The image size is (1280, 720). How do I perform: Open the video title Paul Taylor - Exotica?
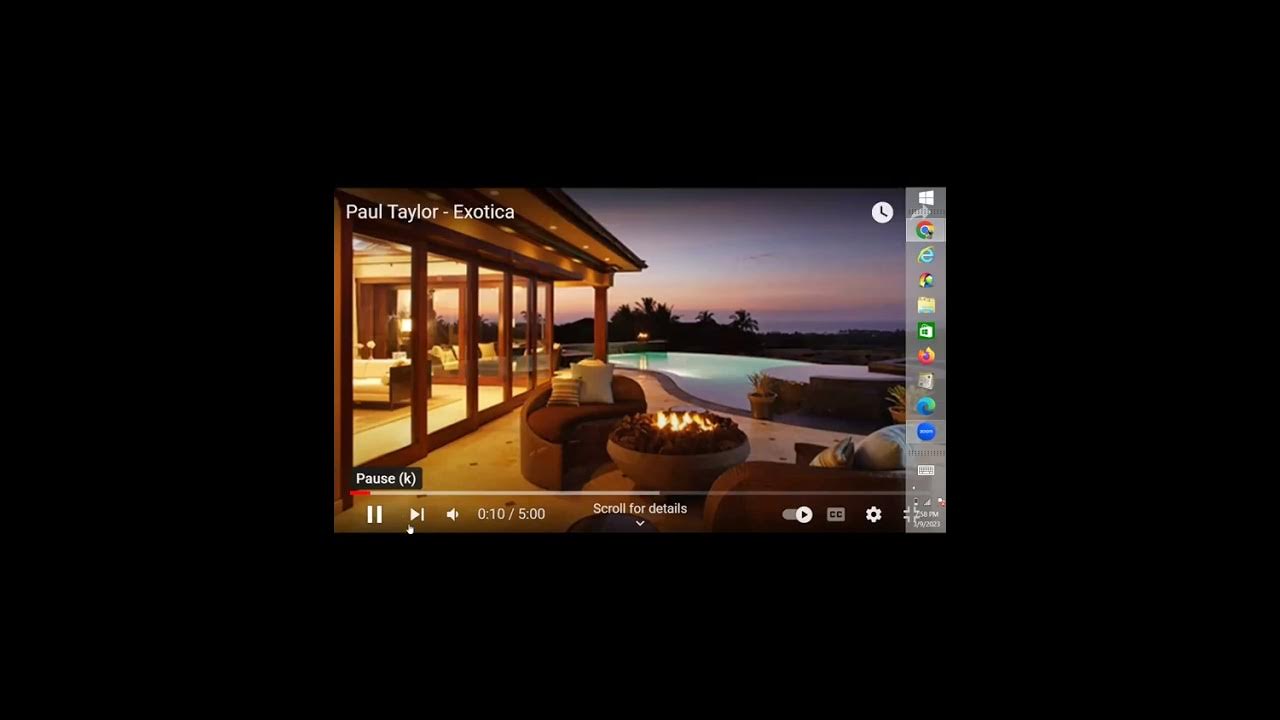[430, 212]
